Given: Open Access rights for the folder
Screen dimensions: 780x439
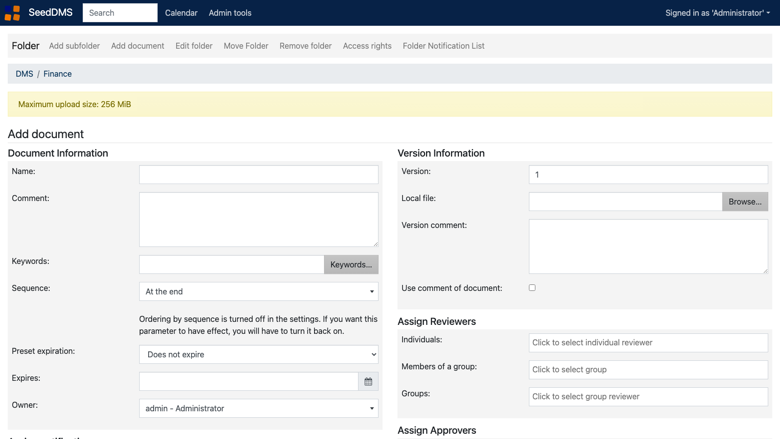Looking at the screenshot, I should [367, 46].
